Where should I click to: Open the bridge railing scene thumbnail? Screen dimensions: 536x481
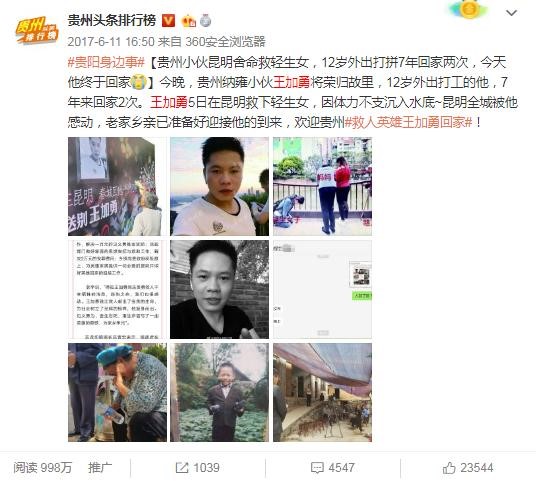click(x=322, y=187)
